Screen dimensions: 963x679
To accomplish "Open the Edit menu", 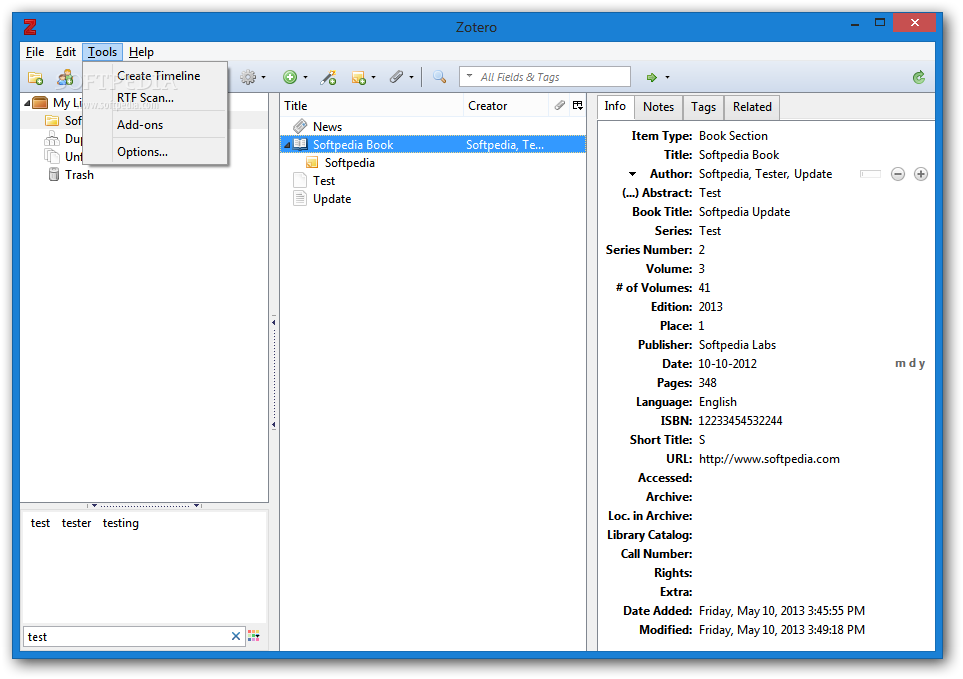I will pyautogui.click(x=66, y=52).
